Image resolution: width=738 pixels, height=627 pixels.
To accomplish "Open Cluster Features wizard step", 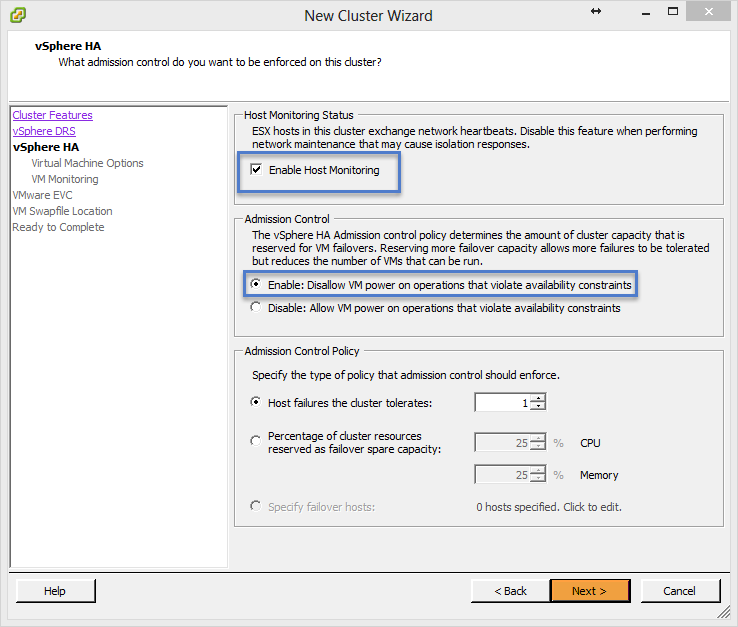I will [x=52, y=115].
